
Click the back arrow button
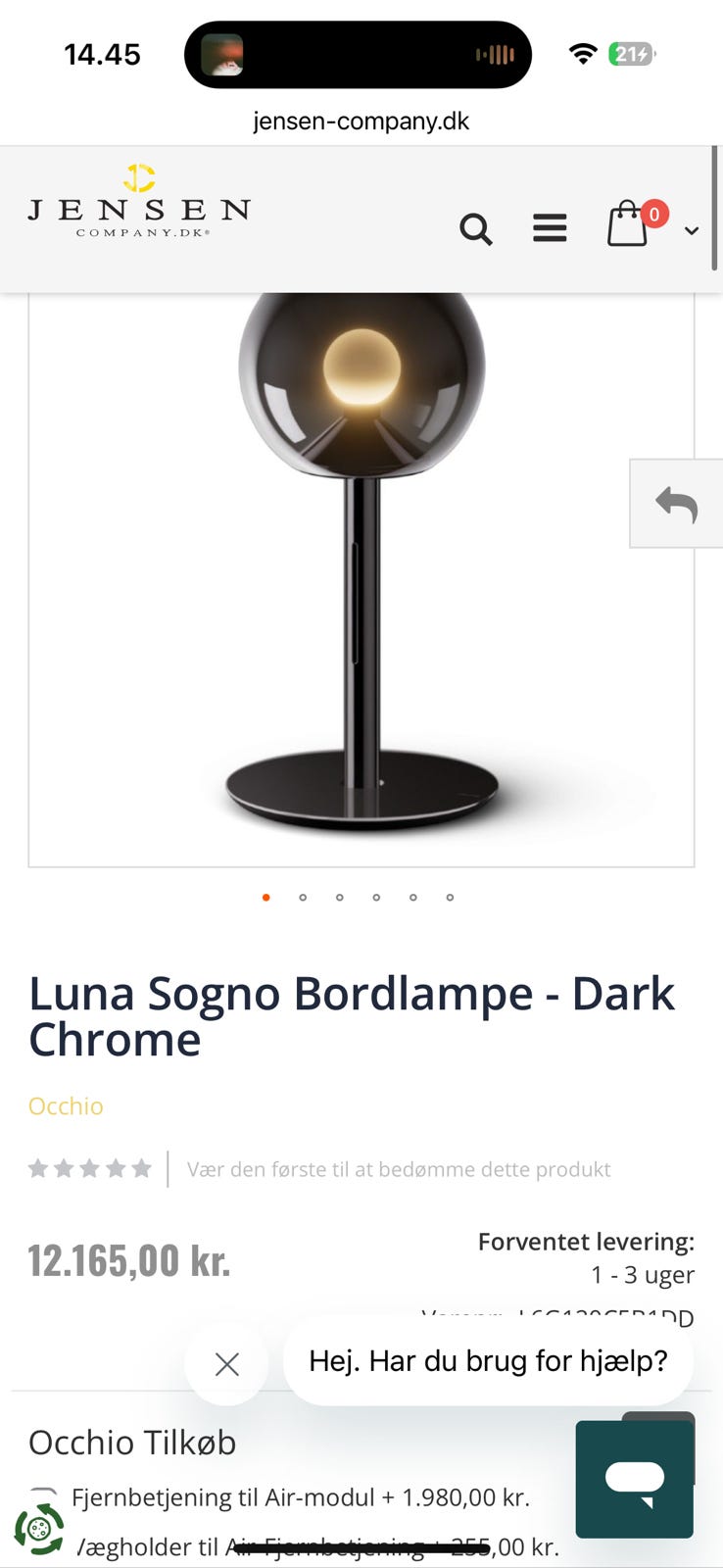(x=676, y=504)
